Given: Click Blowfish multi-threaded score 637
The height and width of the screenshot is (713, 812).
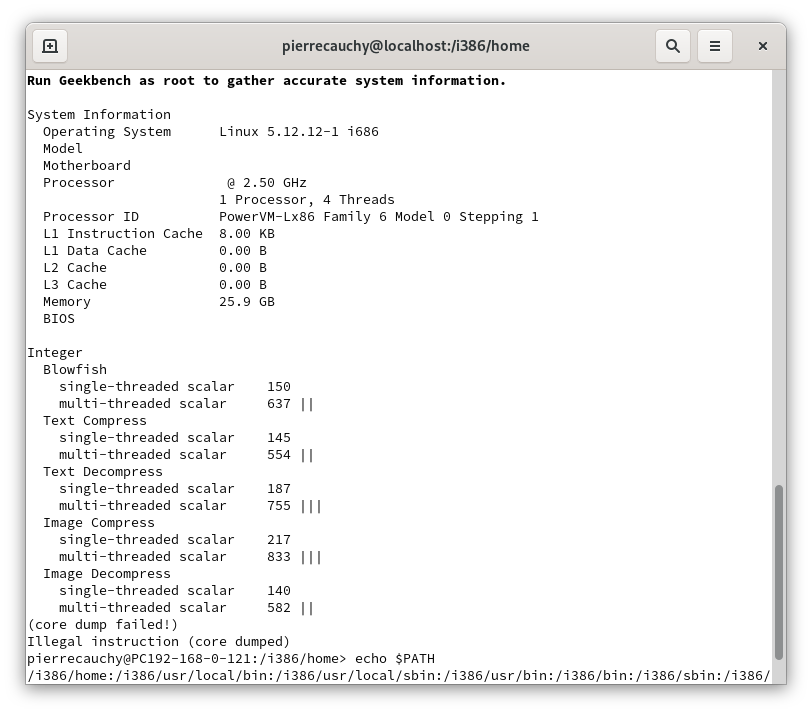Looking at the screenshot, I should coord(279,403).
